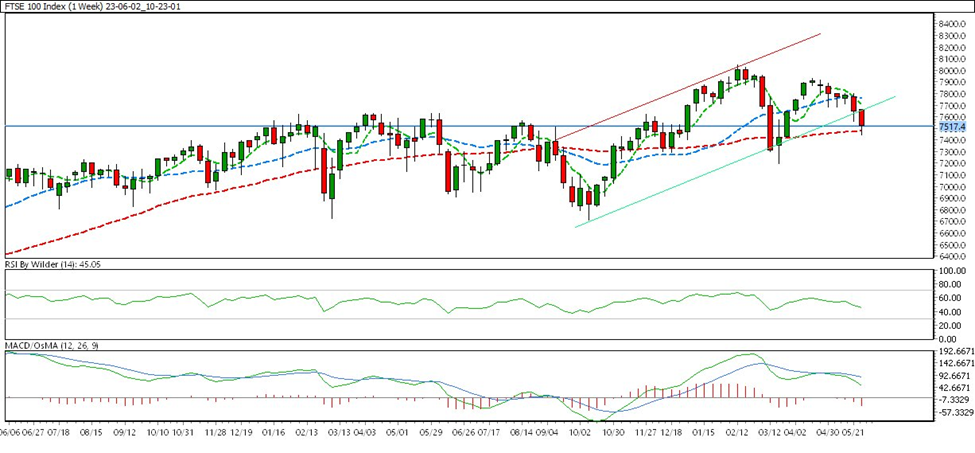Viewport: 975px width, 453px height.
Task: Click the 05/01 date label
Action: coord(398,431)
